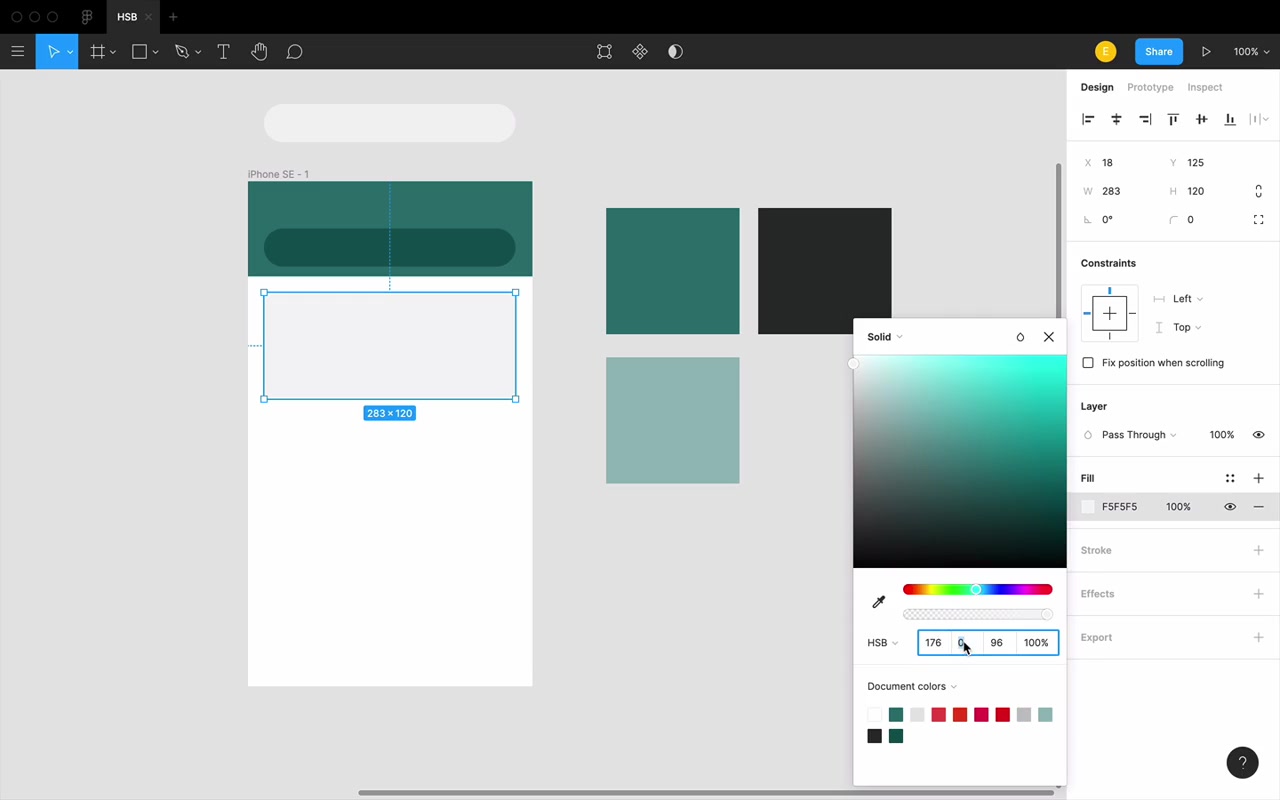Click Align vertical centers icon
1280x800 pixels.
[1201, 119]
